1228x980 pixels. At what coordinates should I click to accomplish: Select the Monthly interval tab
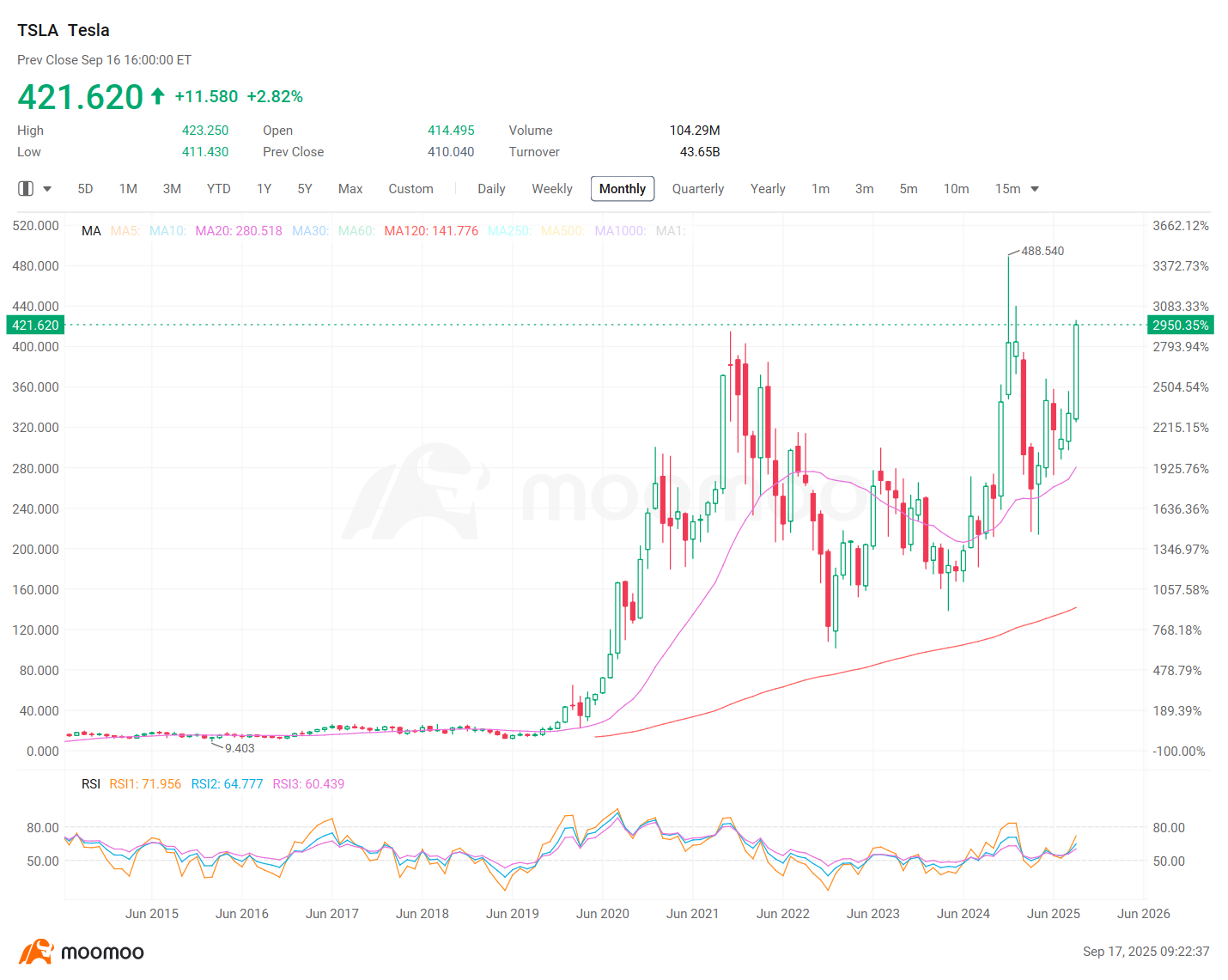tap(622, 189)
